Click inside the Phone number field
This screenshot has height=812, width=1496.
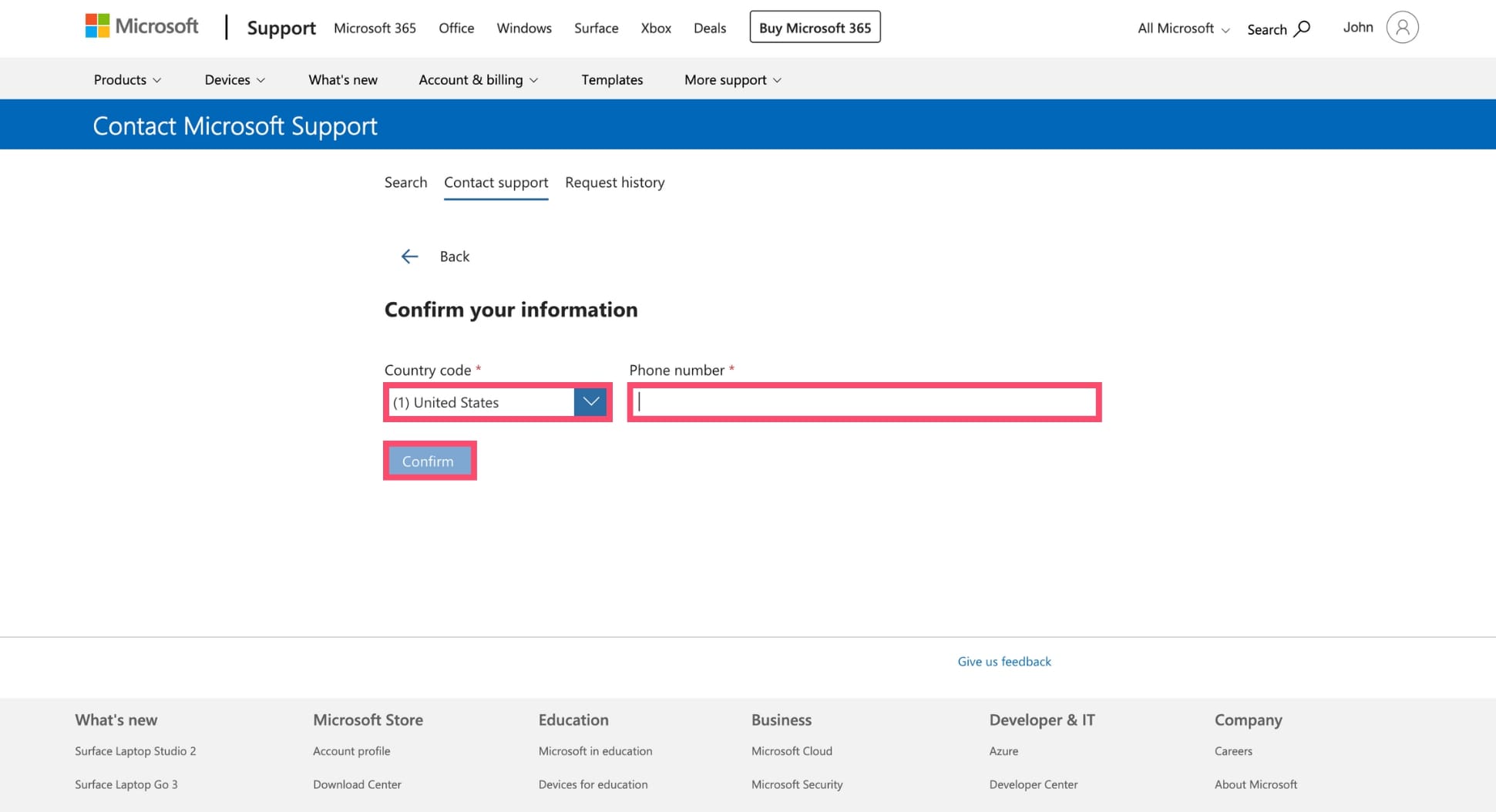[x=864, y=402]
